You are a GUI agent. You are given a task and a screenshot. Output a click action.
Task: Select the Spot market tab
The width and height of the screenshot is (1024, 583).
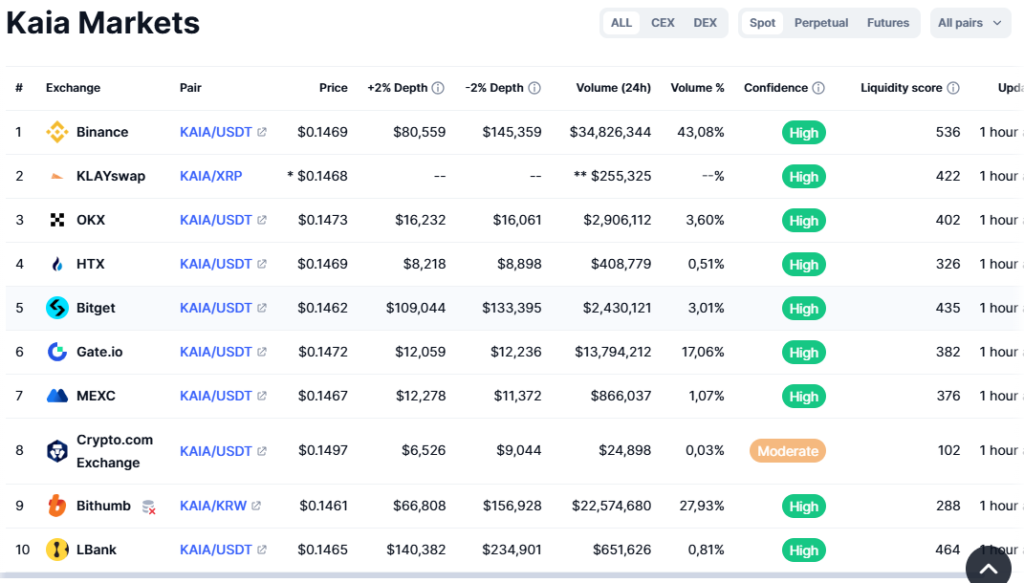[x=762, y=23]
